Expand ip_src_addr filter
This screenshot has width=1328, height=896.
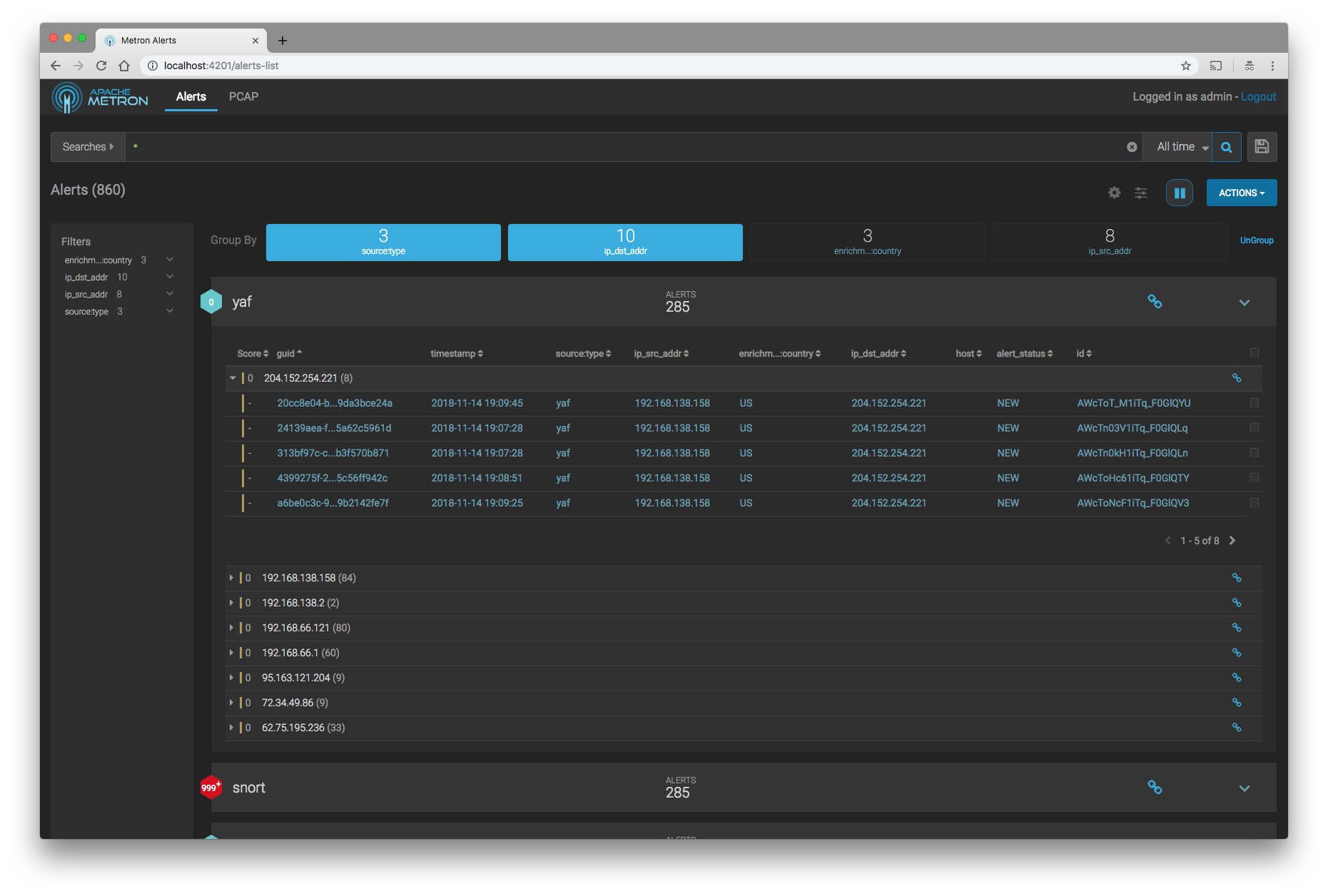pyautogui.click(x=170, y=294)
